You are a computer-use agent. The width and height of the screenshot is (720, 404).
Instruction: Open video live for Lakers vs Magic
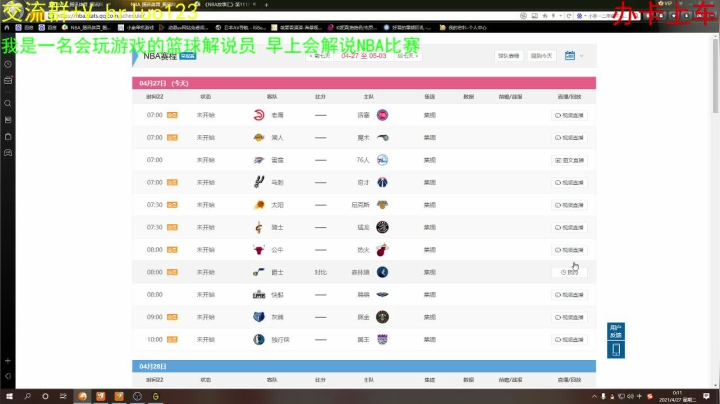(x=569, y=138)
